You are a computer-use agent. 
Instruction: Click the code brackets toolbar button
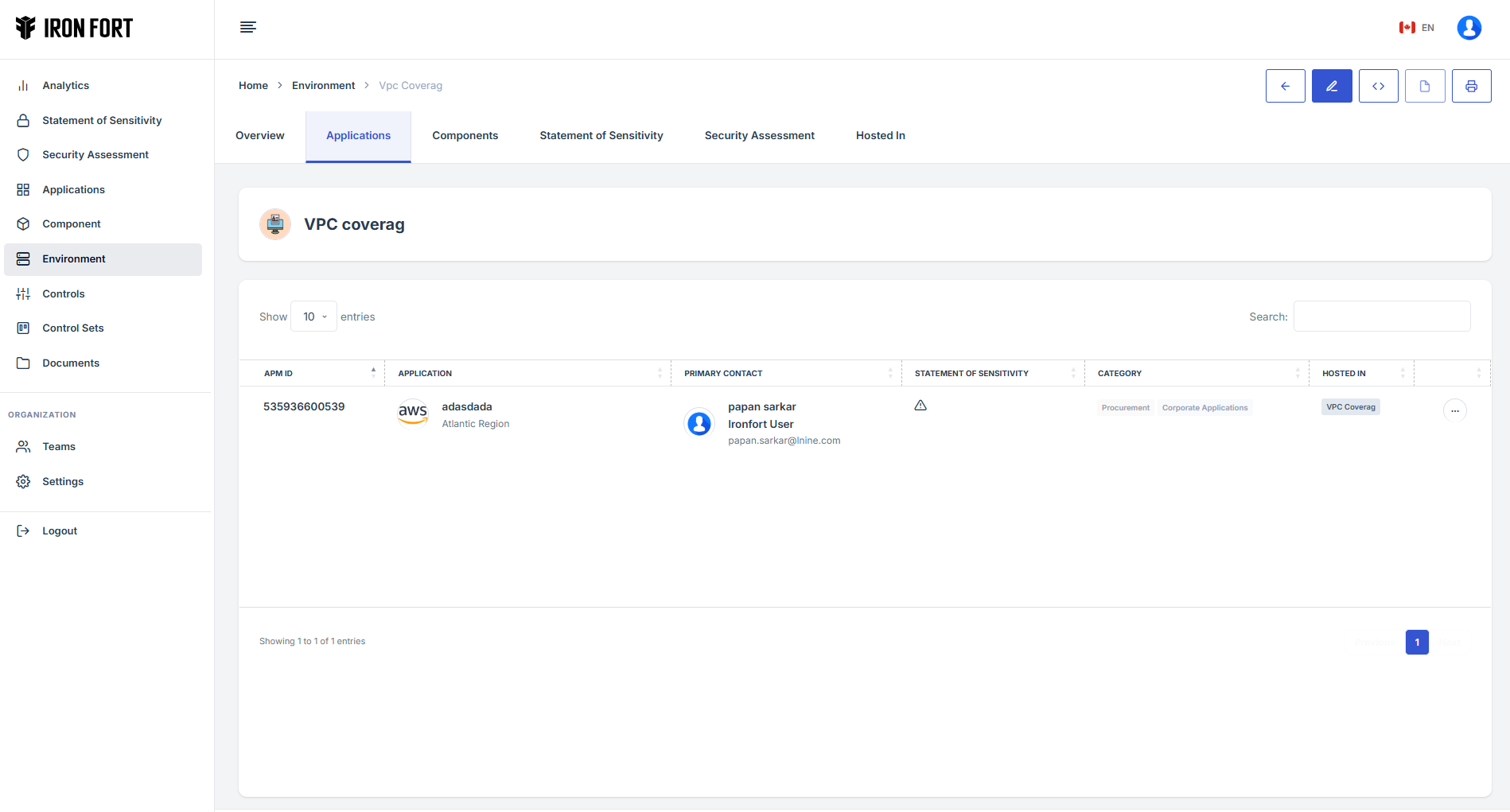pos(1378,86)
